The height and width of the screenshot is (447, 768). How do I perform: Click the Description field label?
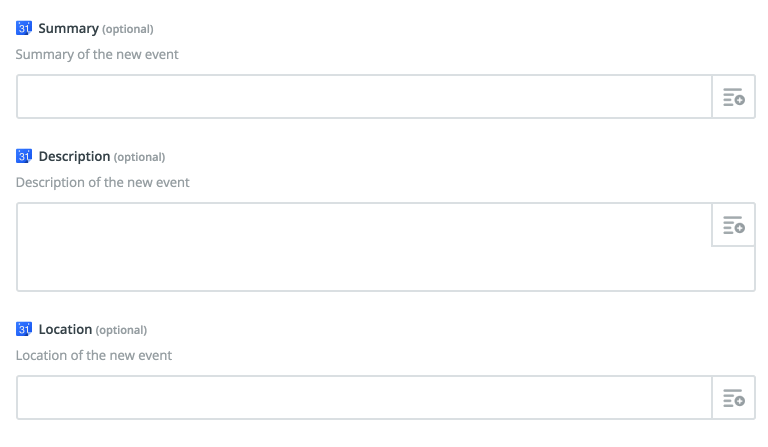click(74, 157)
